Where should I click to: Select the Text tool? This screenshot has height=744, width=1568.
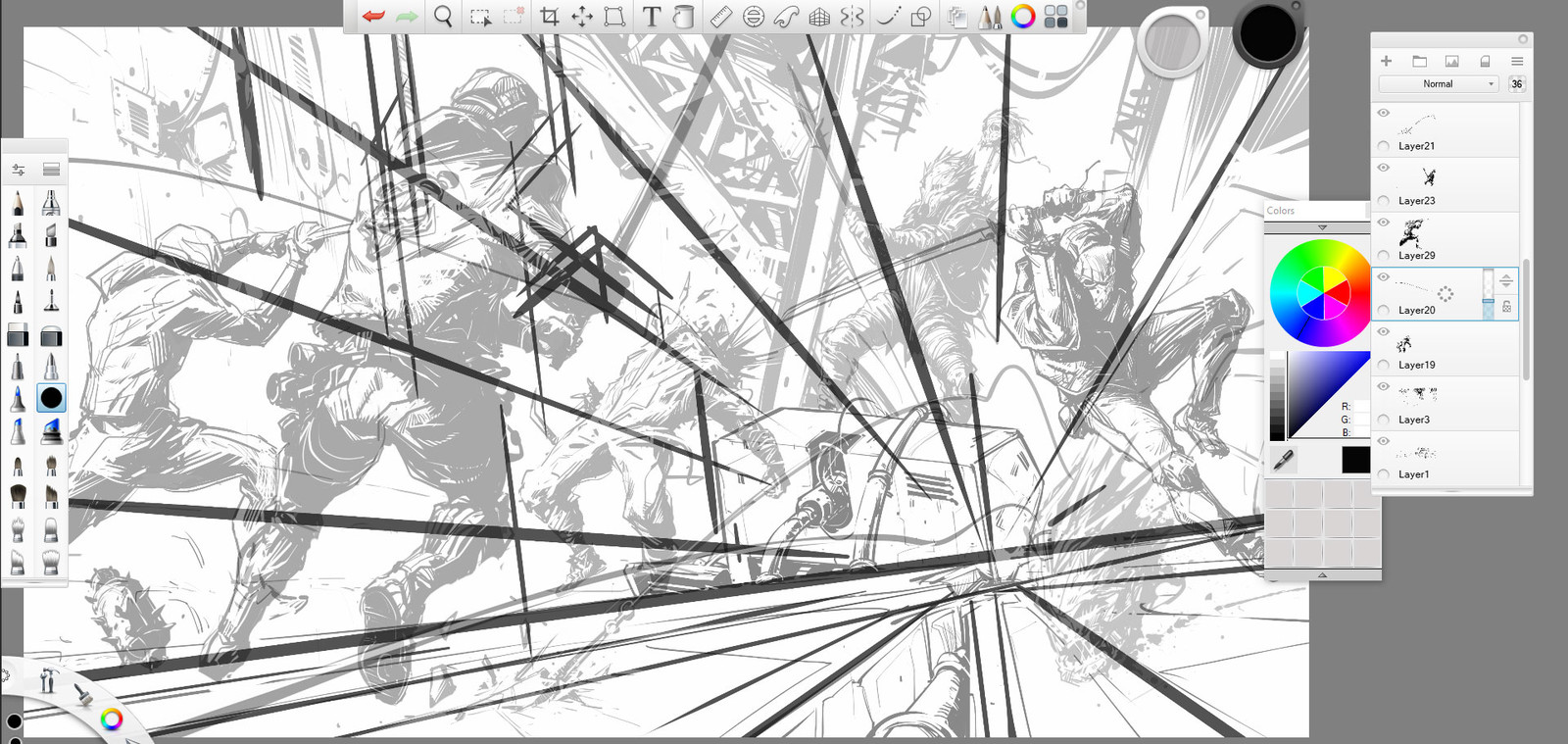[x=652, y=17]
